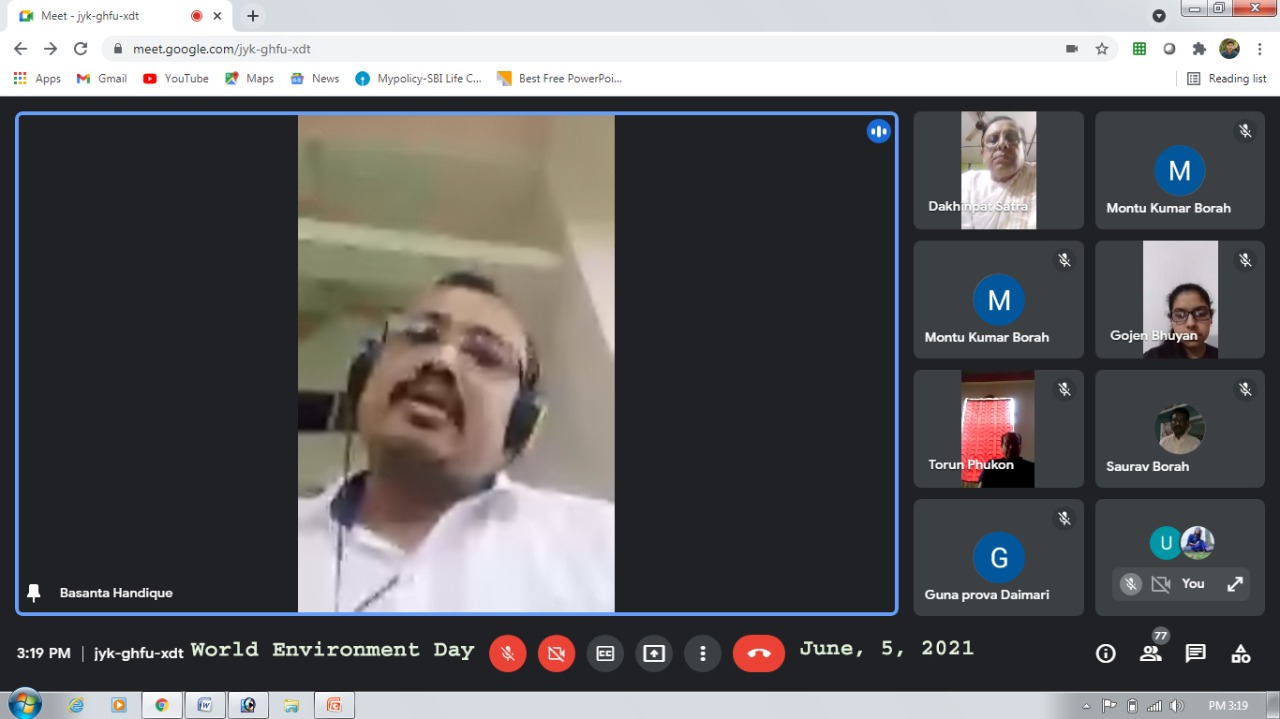Open Mypolicy-SBI Life bookmark
1280x719 pixels.
pyautogui.click(x=419, y=78)
